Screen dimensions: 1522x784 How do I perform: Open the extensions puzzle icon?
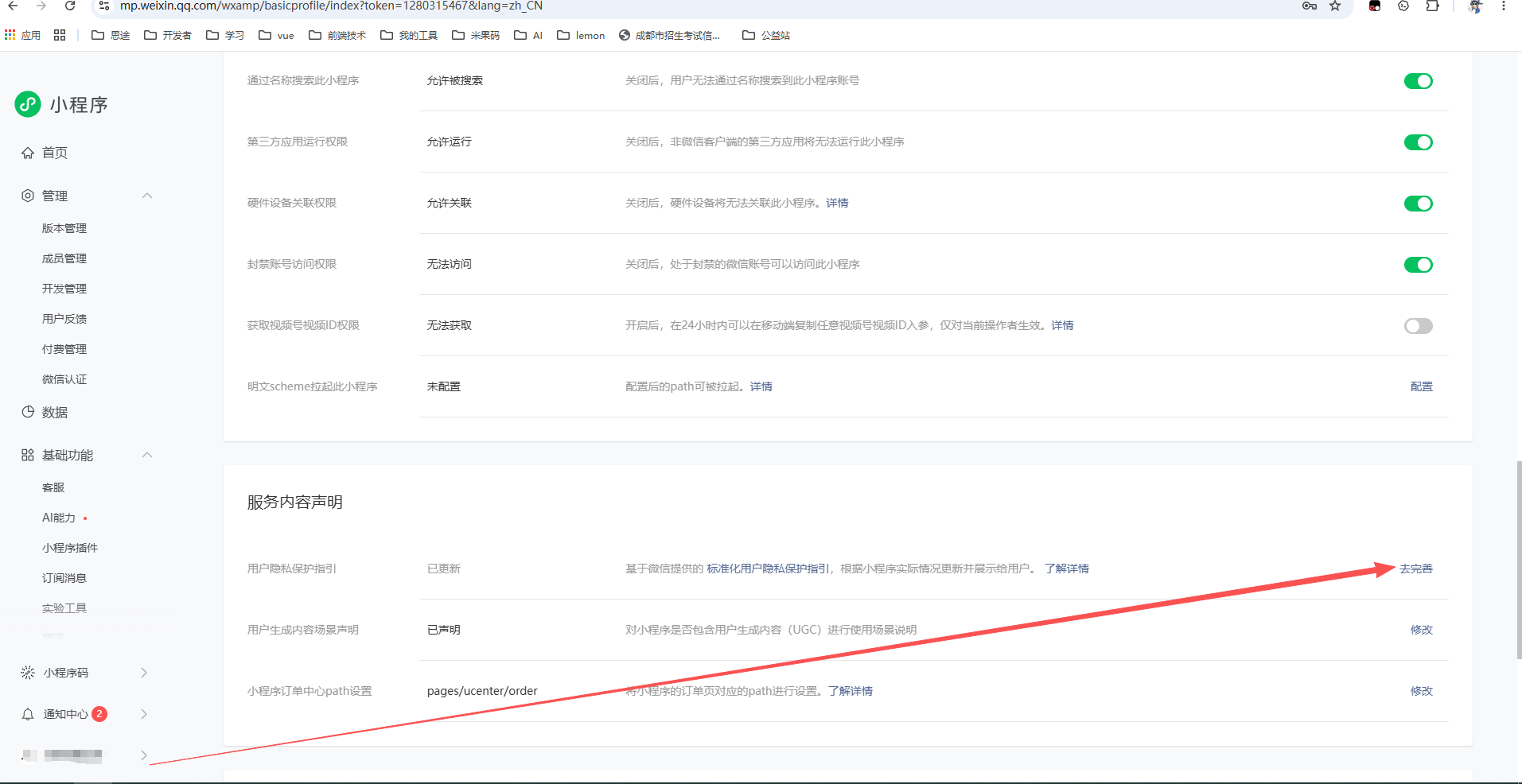1432,6
